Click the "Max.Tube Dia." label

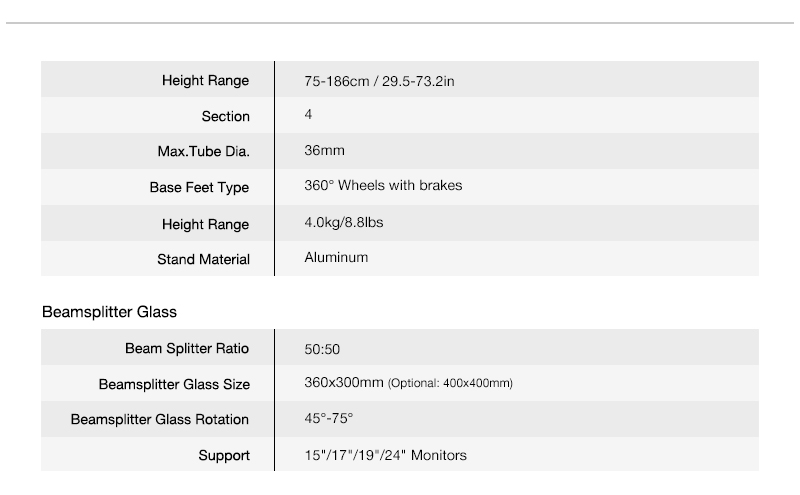197,152
